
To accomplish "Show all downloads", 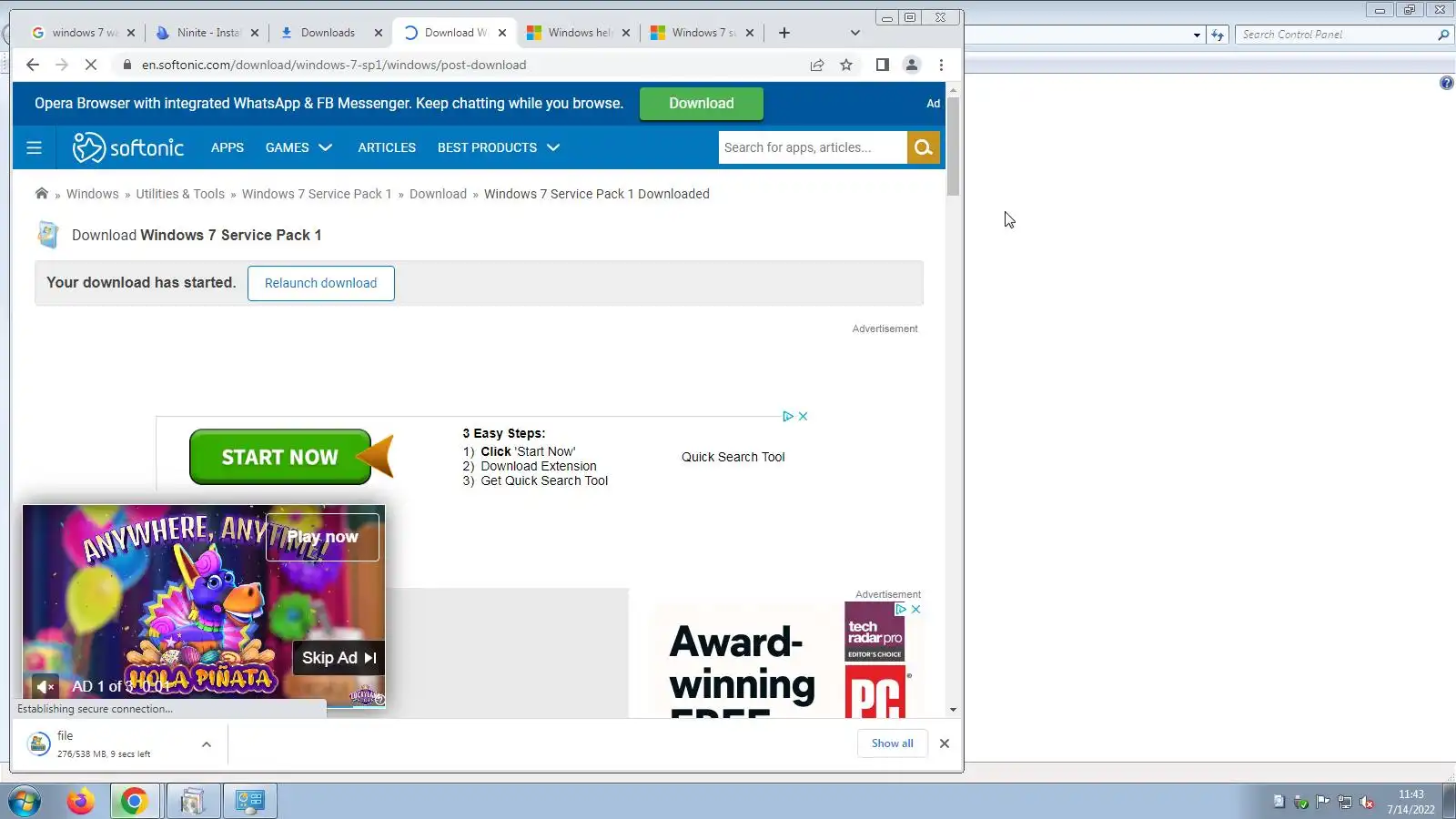I will (892, 743).
